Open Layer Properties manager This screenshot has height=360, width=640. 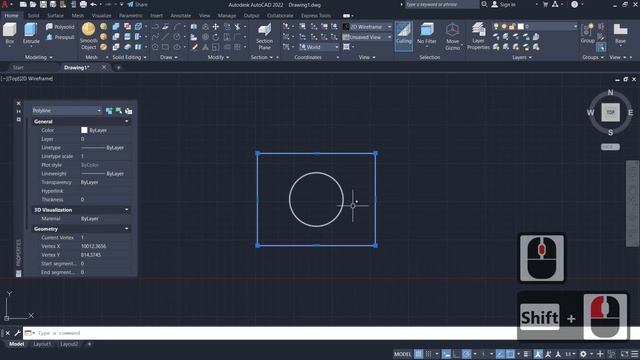coord(478,36)
